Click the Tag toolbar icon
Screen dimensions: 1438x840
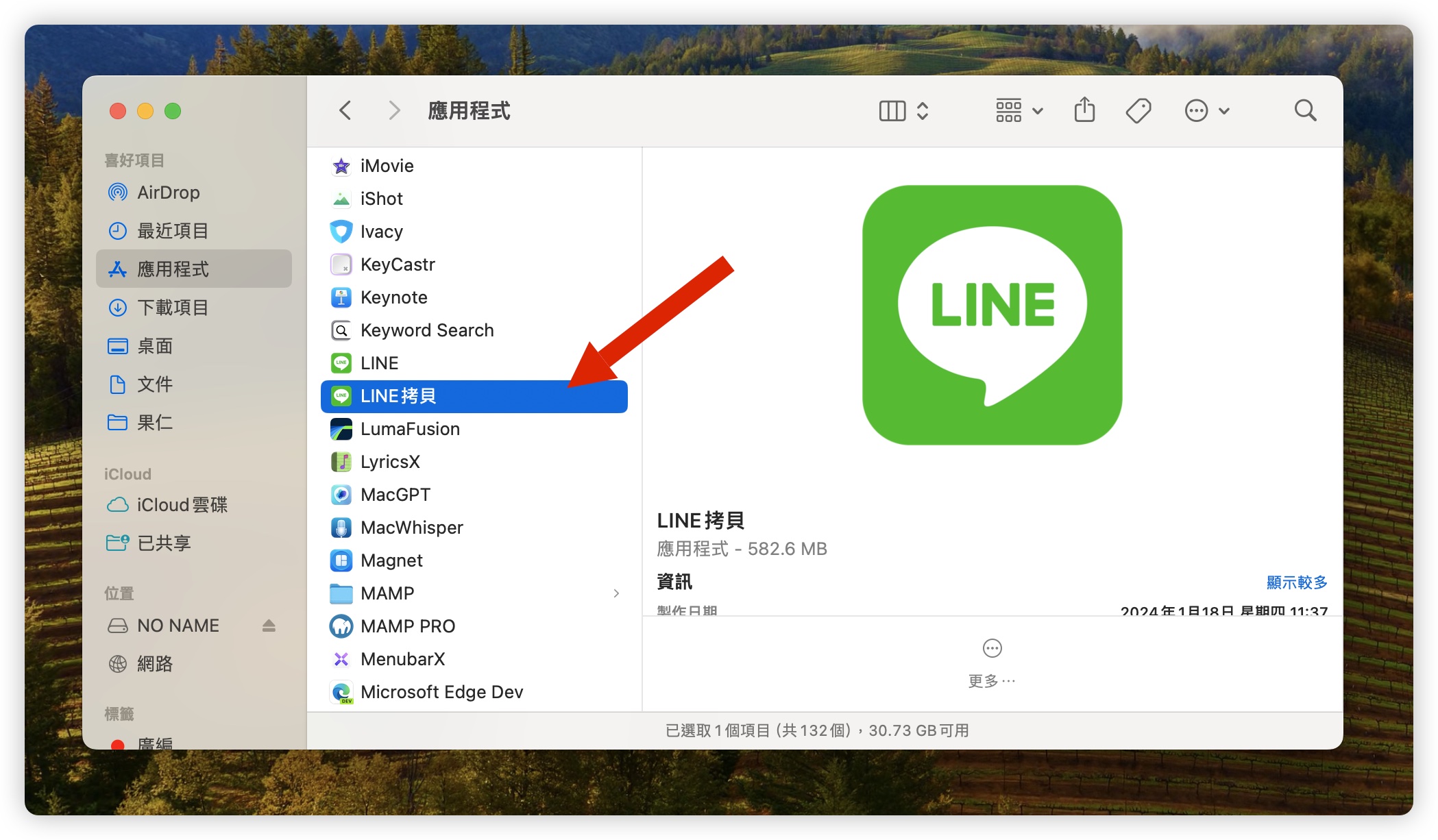[x=1138, y=110]
